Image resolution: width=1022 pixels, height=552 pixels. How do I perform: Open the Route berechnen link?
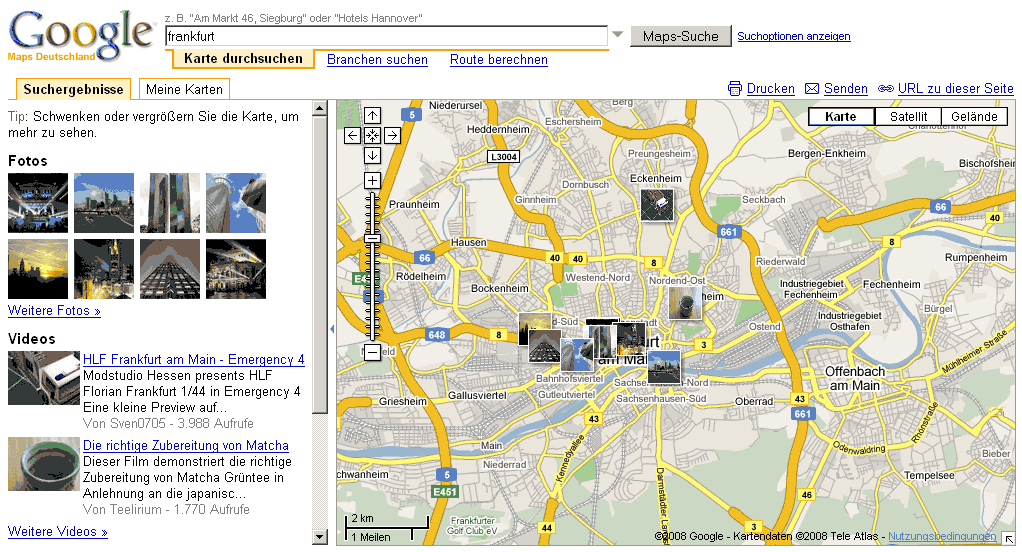(499, 60)
